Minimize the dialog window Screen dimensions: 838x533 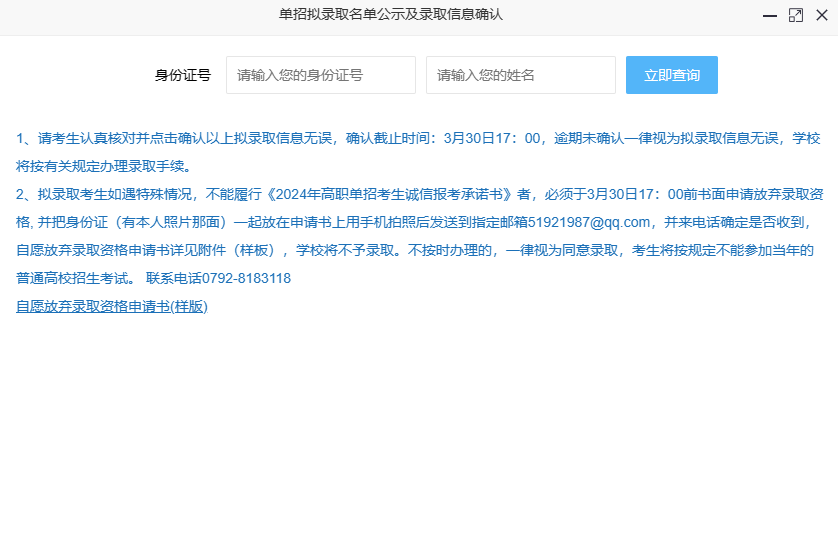click(x=770, y=16)
